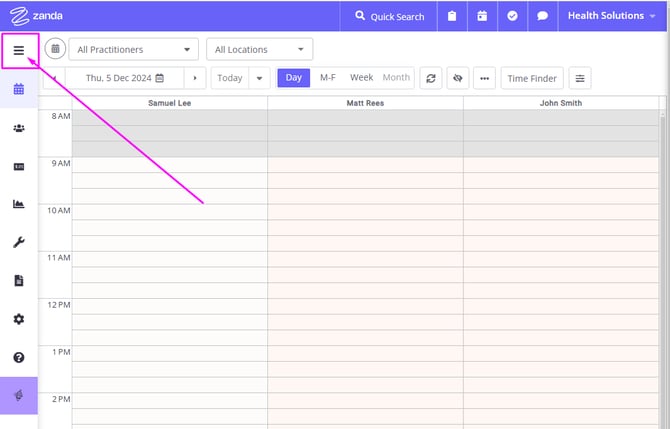670x429 pixels.
Task: Open the Health Solutions account dropdown
Action: [x=612, y=16]
